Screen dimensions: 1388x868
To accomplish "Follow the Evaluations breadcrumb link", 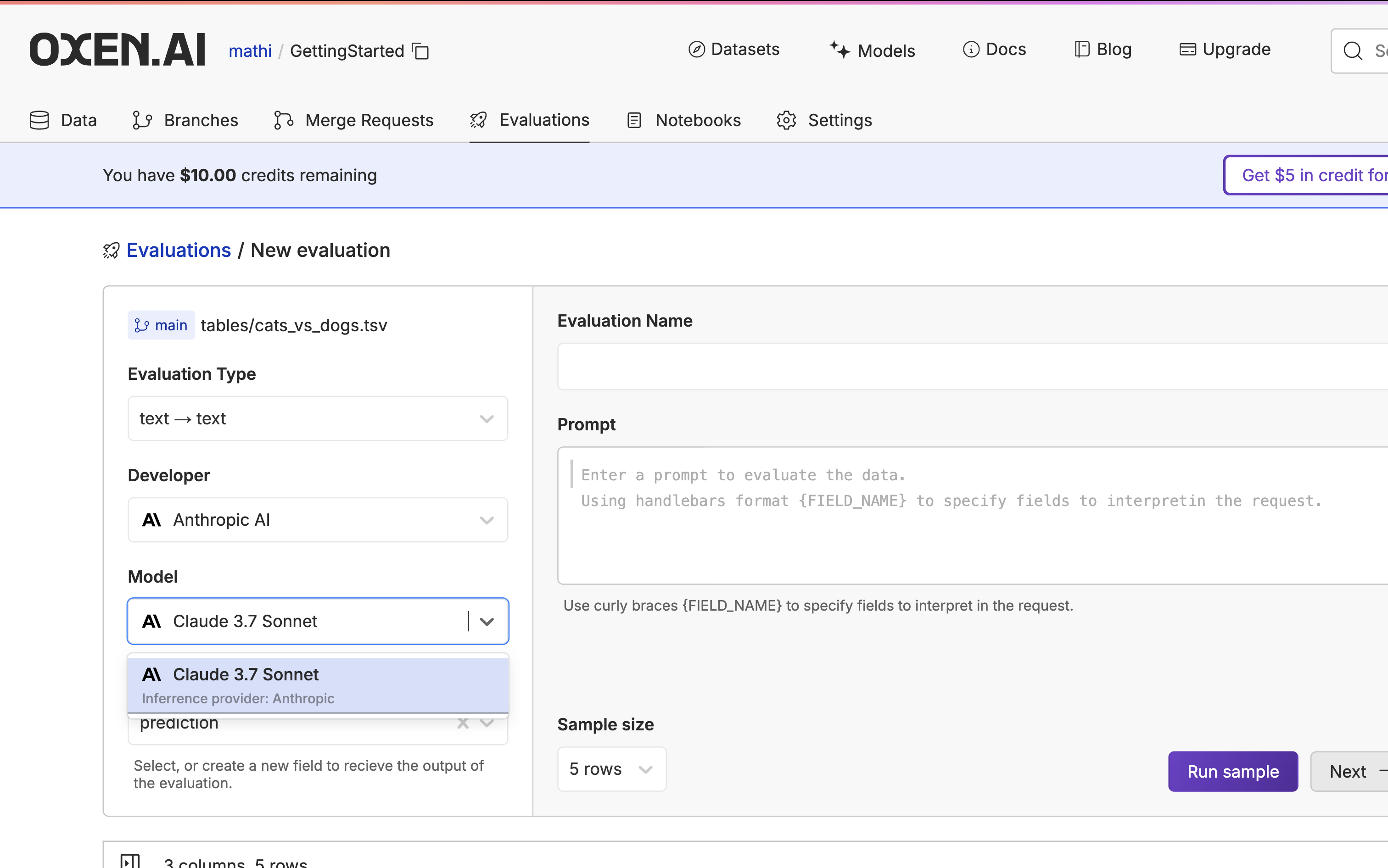I will 179,251.
